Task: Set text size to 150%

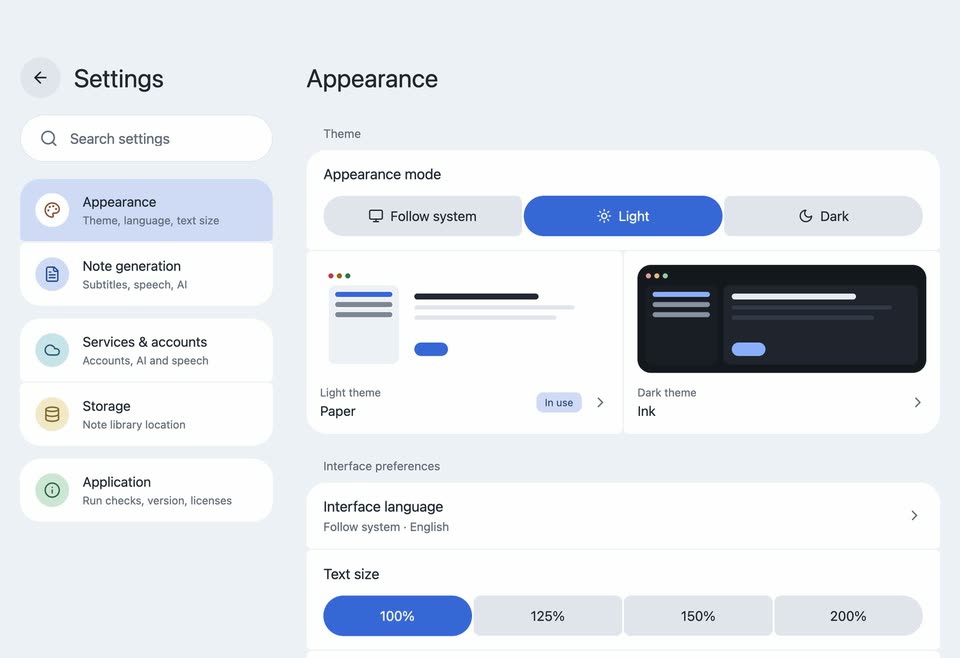Action: [x=698, y=616]
